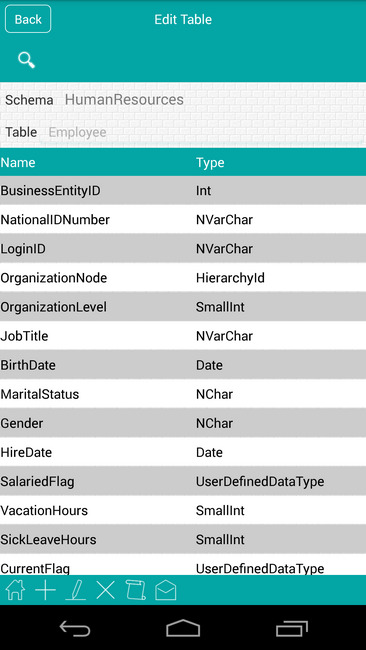This screenshot has height=650, width=366.
Task: Open the home icon in bottom toolbar
Action: (15, 589)
